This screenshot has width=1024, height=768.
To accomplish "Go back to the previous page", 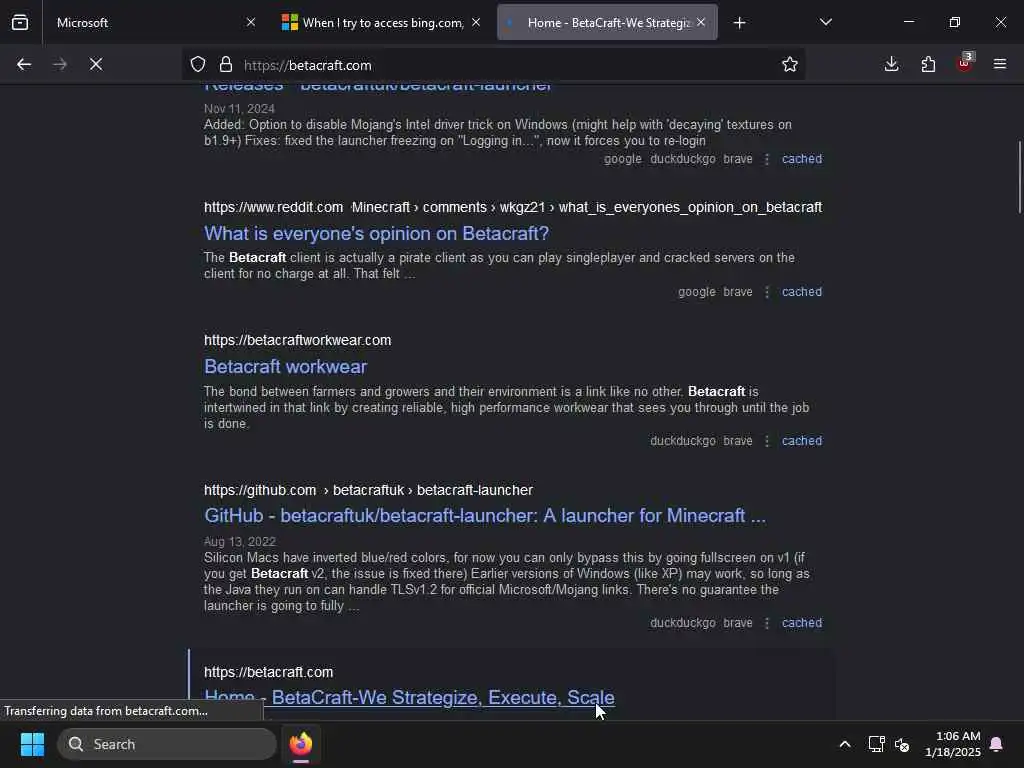I will [24, 64].
